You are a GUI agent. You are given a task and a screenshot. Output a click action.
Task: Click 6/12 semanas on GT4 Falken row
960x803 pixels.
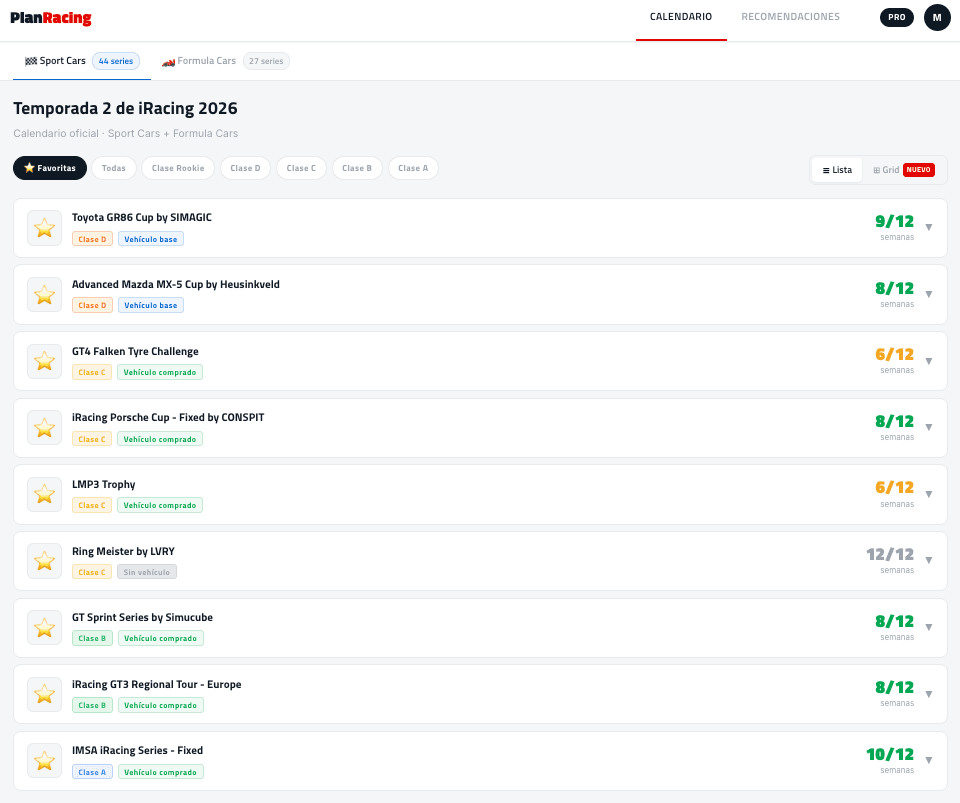pyautogui.click(x=894, y=360)
